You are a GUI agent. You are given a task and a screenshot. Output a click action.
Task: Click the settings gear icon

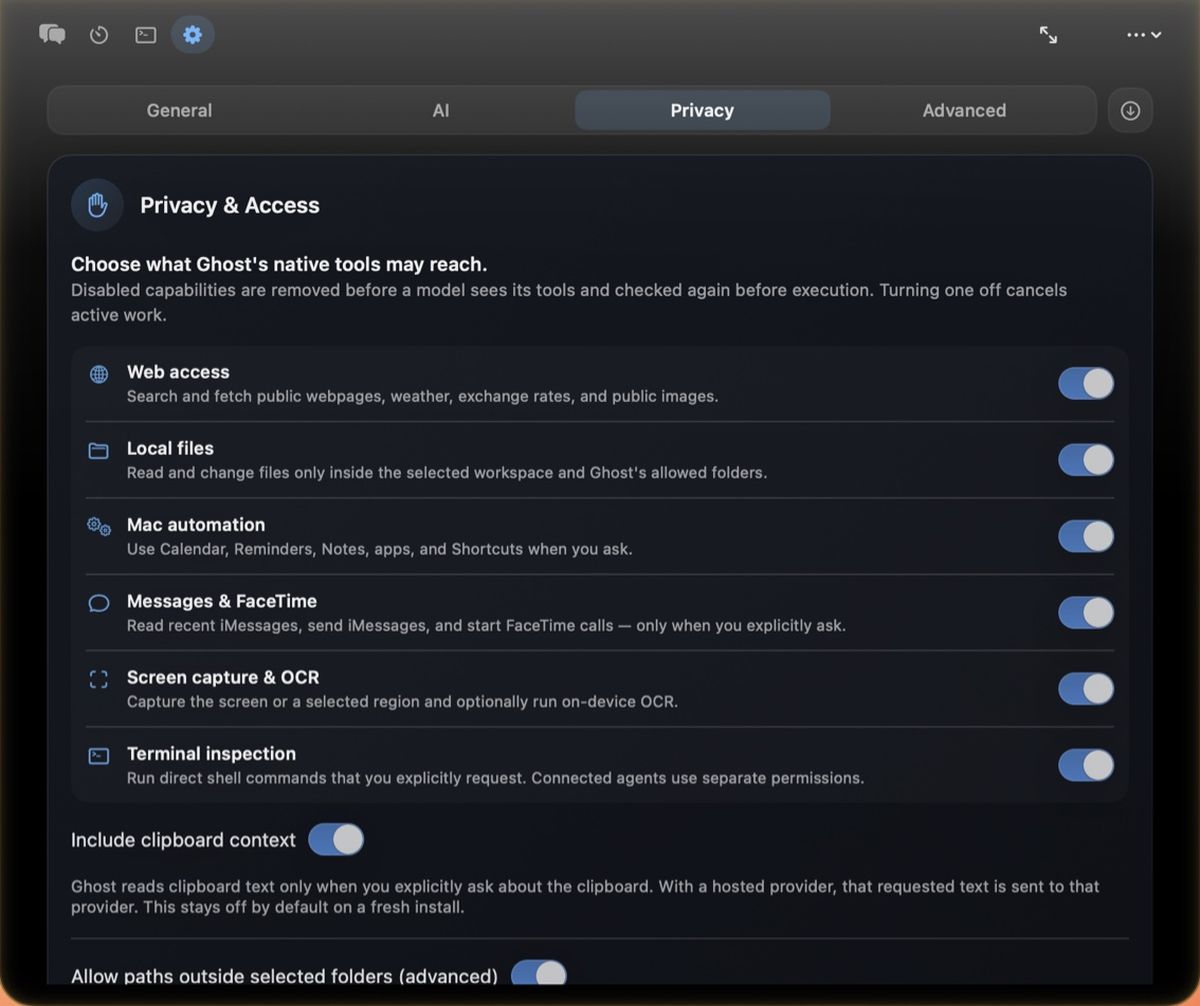(x=193, y=35)
